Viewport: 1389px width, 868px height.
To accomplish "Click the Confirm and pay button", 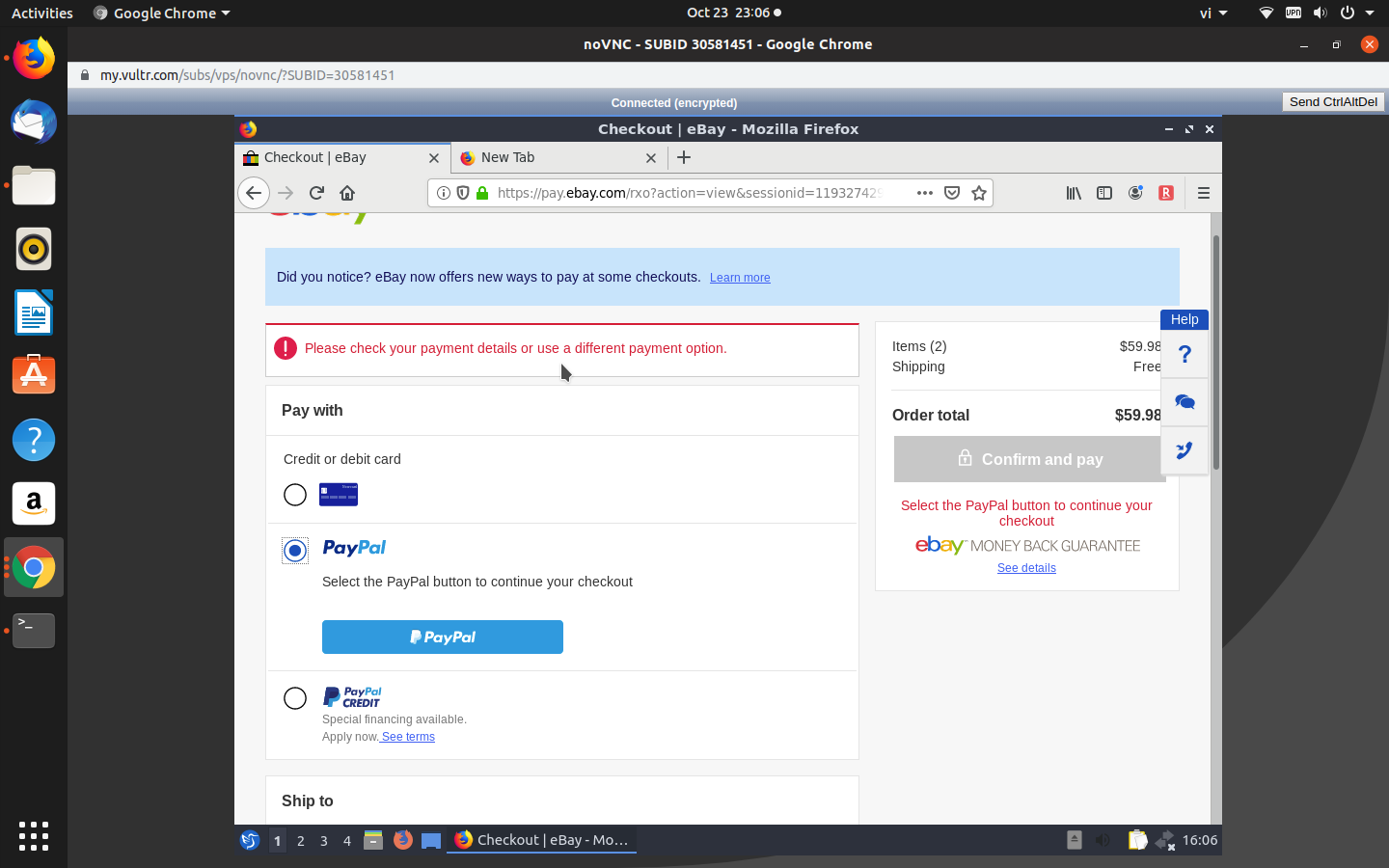I will click(1029, 459).
